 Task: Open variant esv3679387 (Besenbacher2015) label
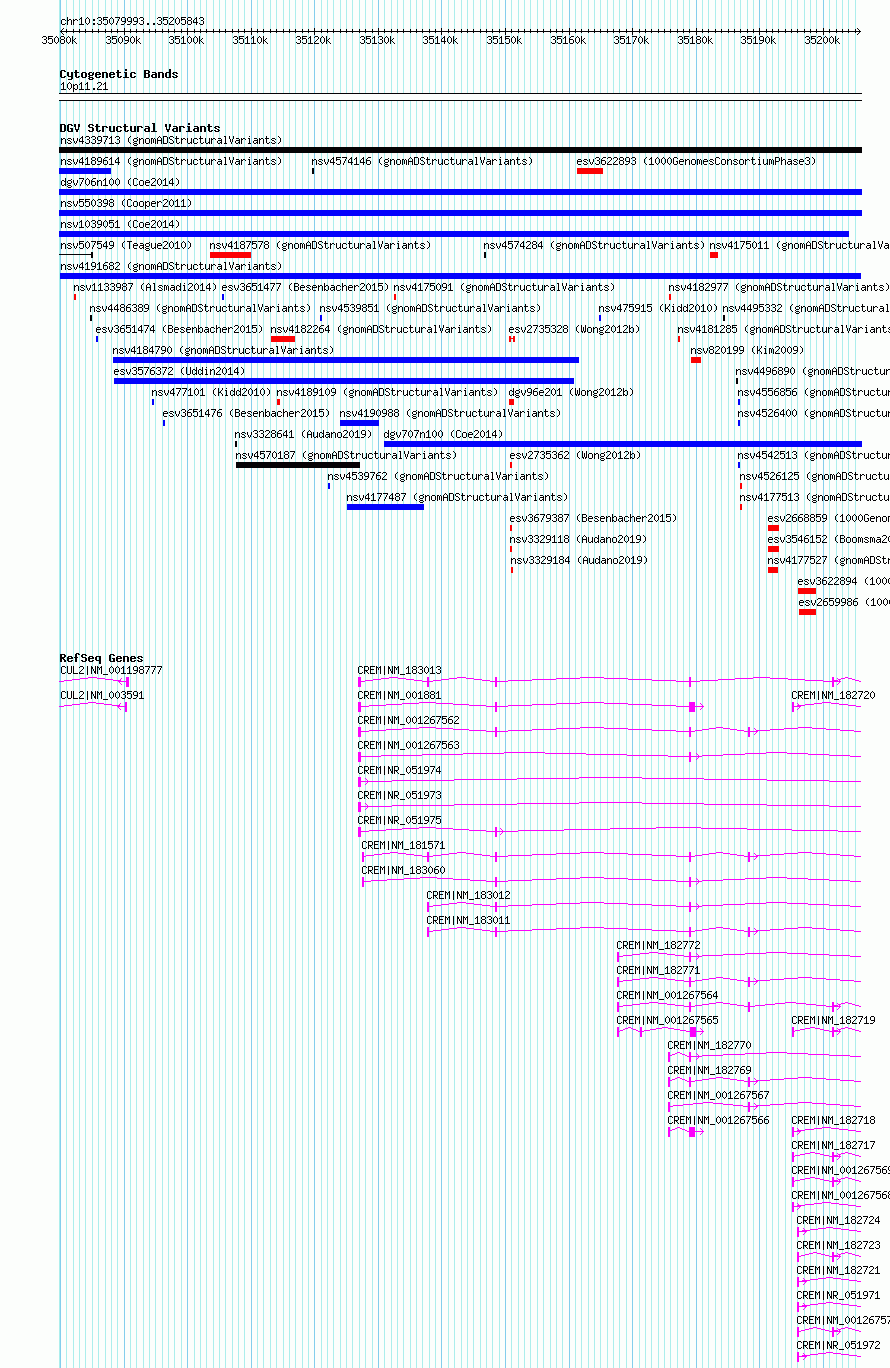tap(593, 518)
